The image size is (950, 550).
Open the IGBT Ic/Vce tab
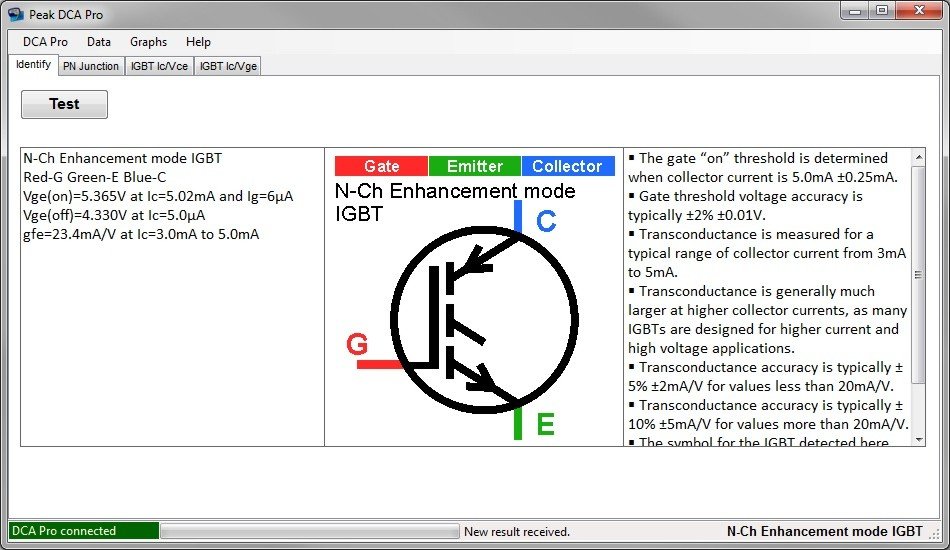coord(159,66)
